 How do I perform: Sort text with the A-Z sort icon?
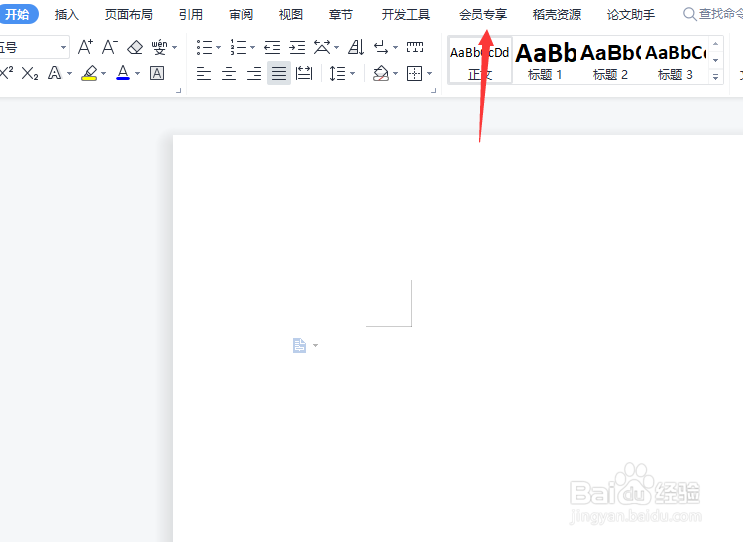tap(356, 47)
